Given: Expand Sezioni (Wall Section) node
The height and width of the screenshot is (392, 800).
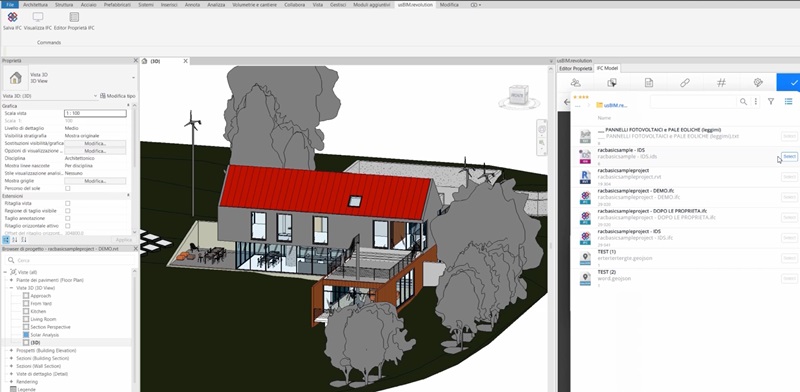Looking at the screenshot, I should (x=11, y=366).
